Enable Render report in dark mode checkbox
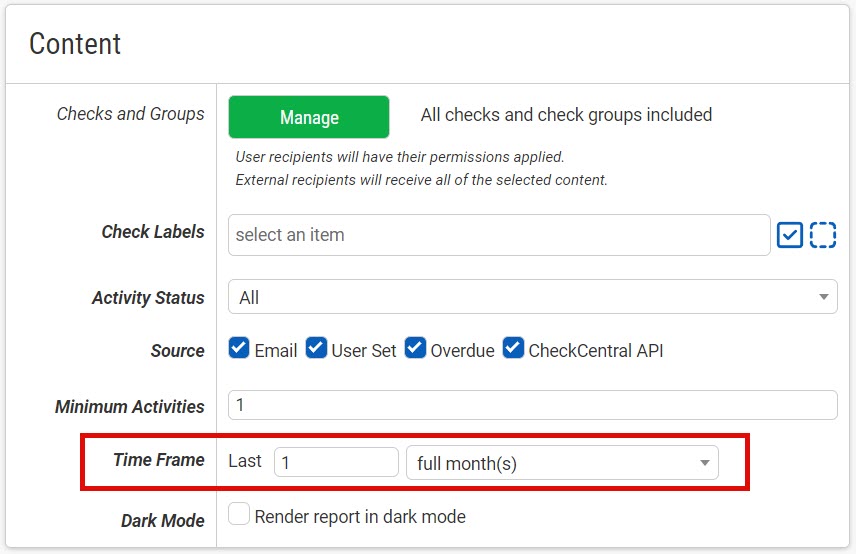The height and width of the screenshot is (554, 856). coord(239,515)
